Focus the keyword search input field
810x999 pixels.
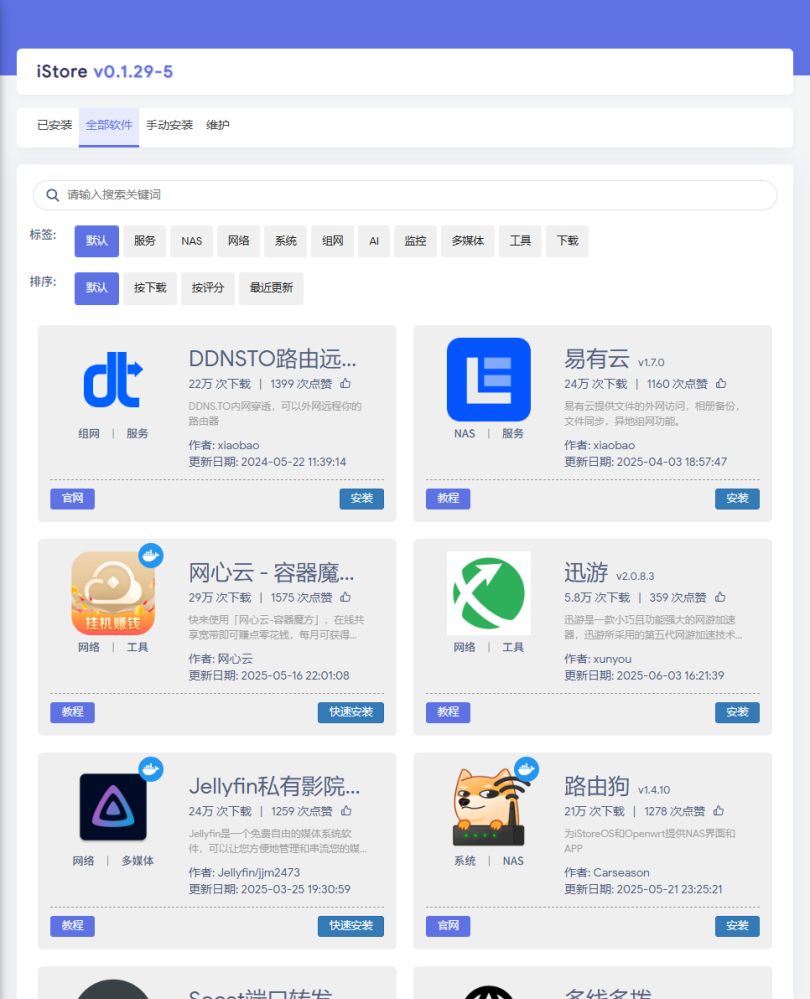click(x=410, y=195)
